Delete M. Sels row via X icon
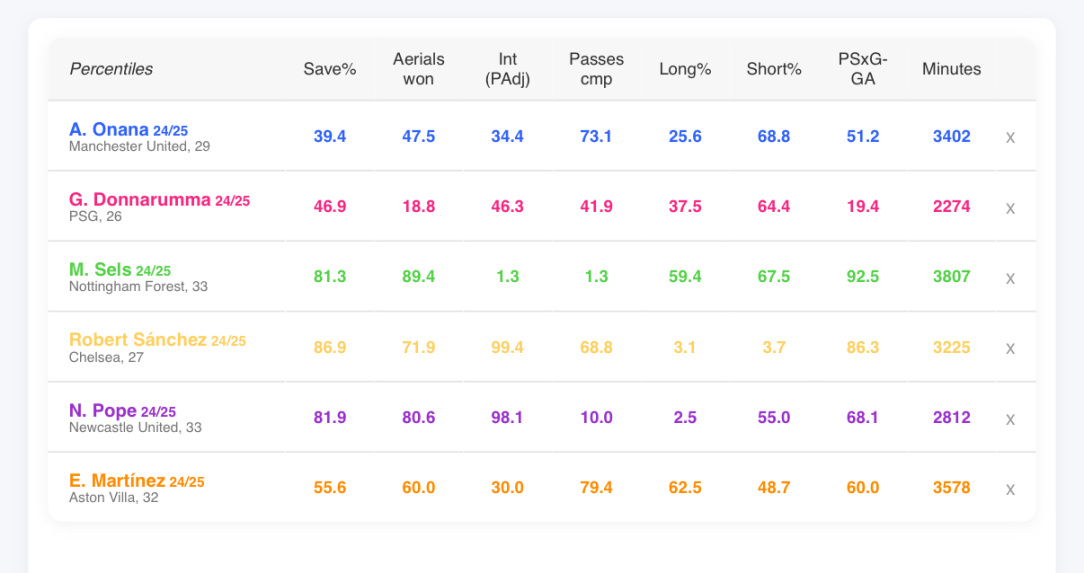Image resolution: width=1084 pixels, height=573 pixels. click(1010, 278)
